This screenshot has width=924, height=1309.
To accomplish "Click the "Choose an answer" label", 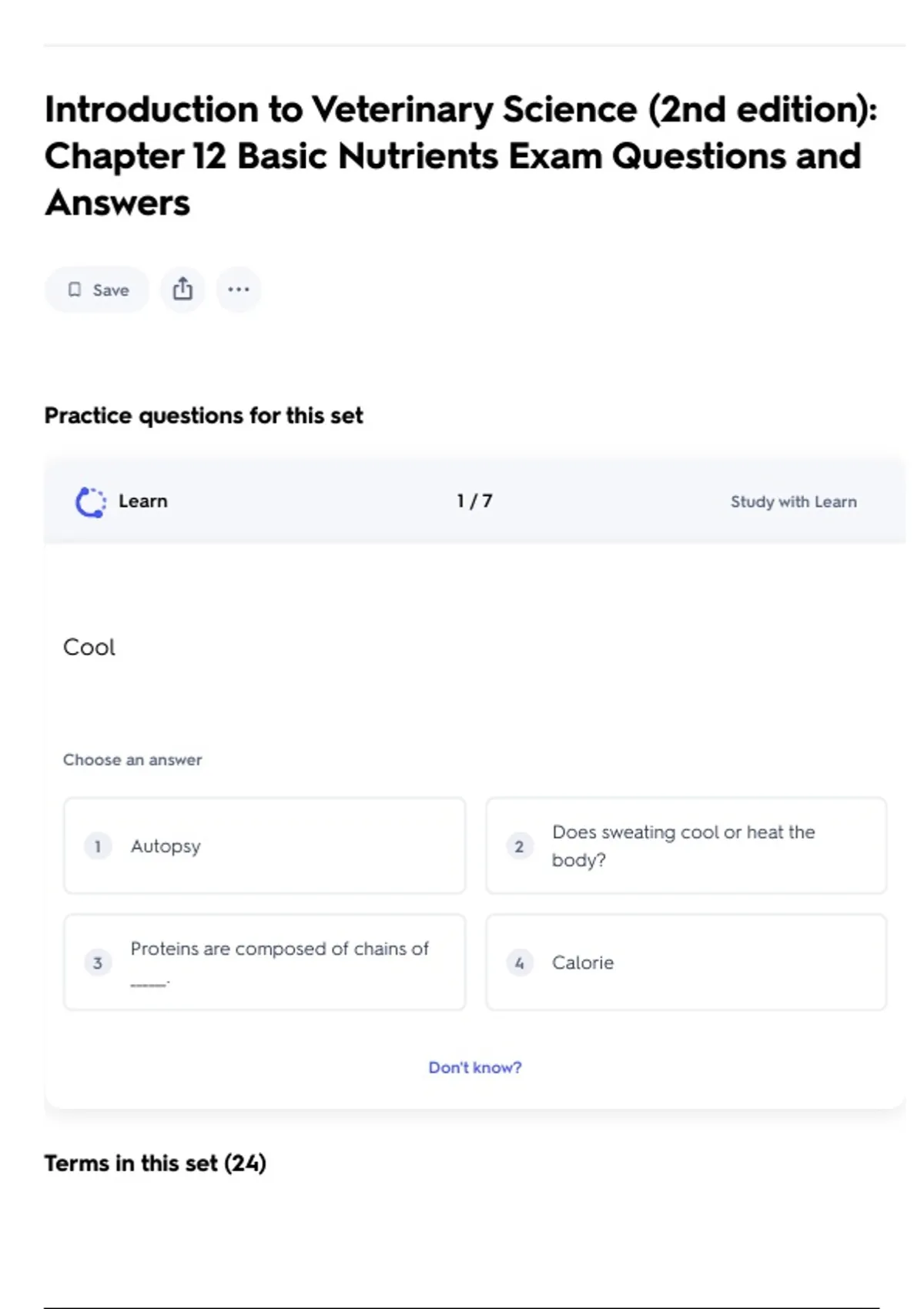I will [x=132, y=760].
